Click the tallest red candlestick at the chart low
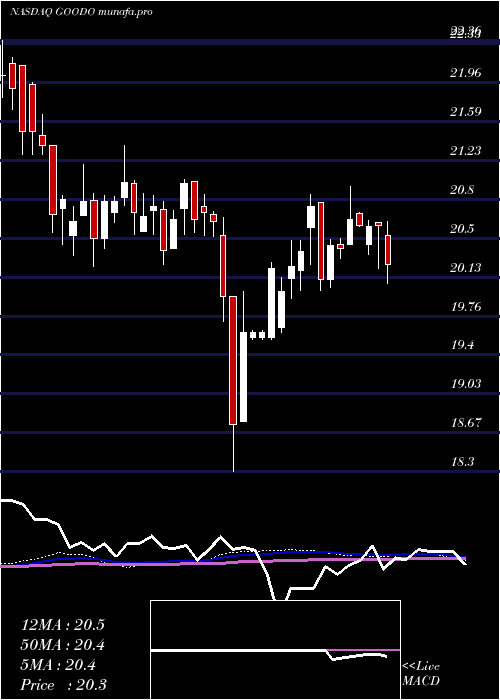The height and width of the screenshot is (700, 500). click(233, 360)
